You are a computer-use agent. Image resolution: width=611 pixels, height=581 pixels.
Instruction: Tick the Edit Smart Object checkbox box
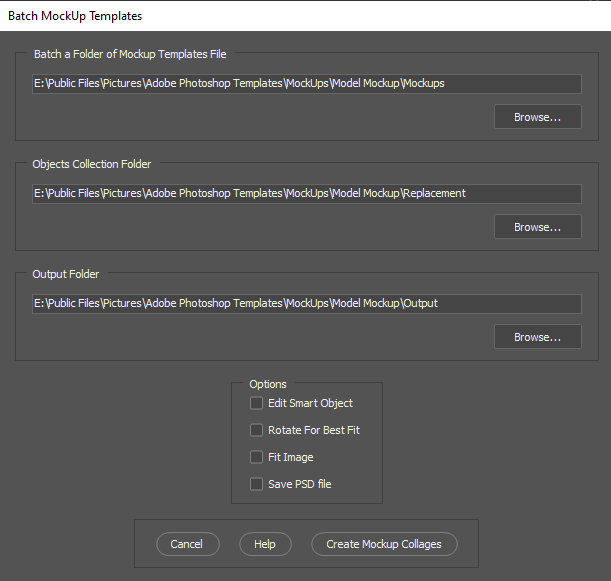click(257, 404)
